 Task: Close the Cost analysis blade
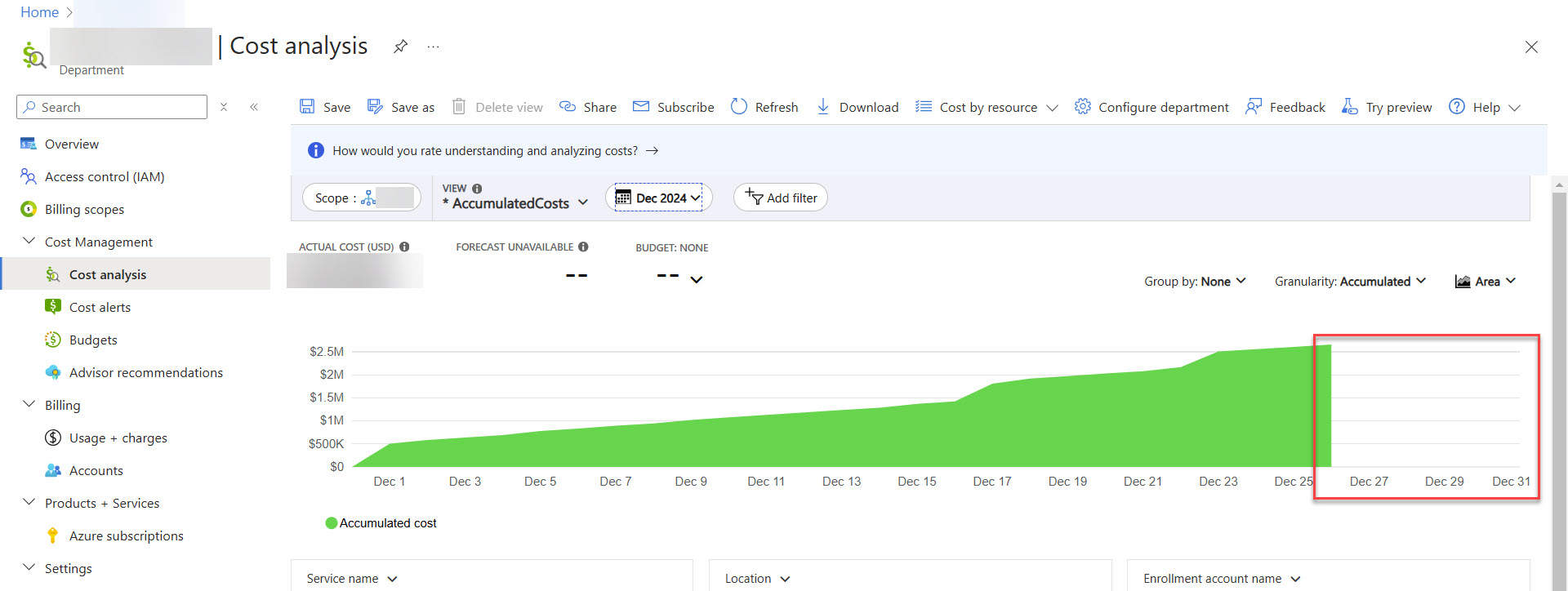click(x=1531, y=47)
